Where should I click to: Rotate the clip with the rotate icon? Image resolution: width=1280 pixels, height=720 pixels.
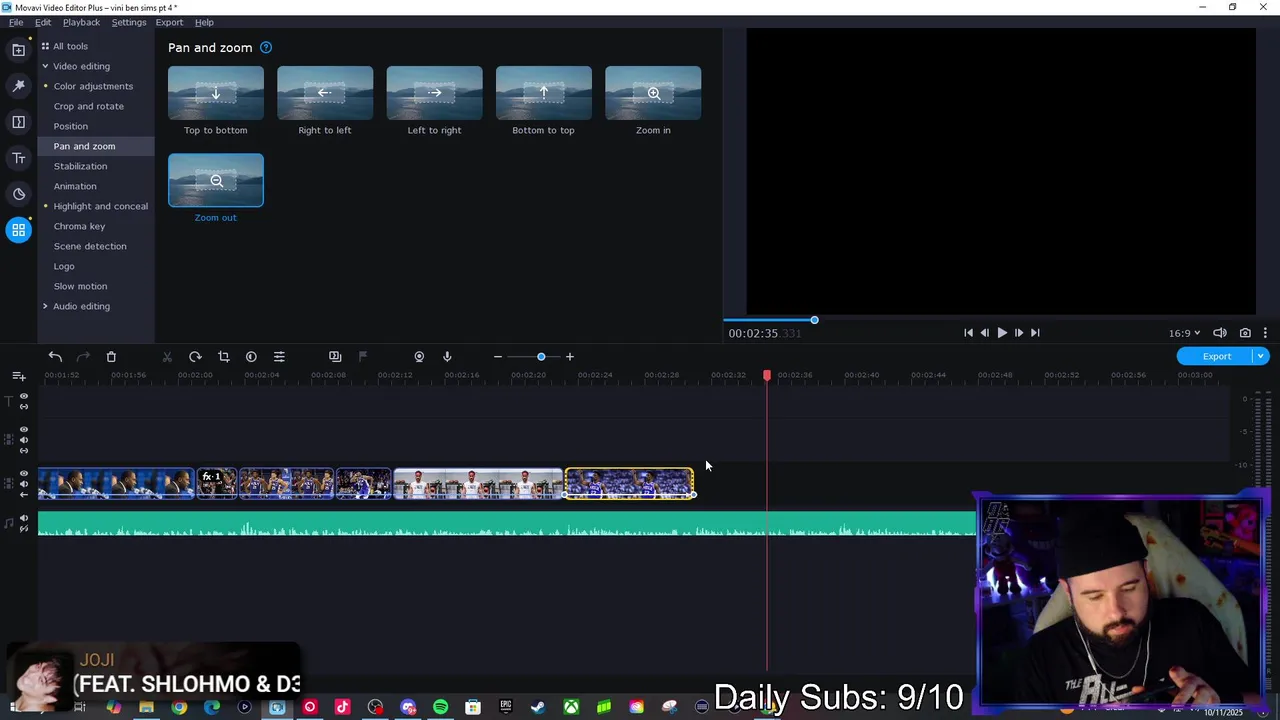point(195,357)
